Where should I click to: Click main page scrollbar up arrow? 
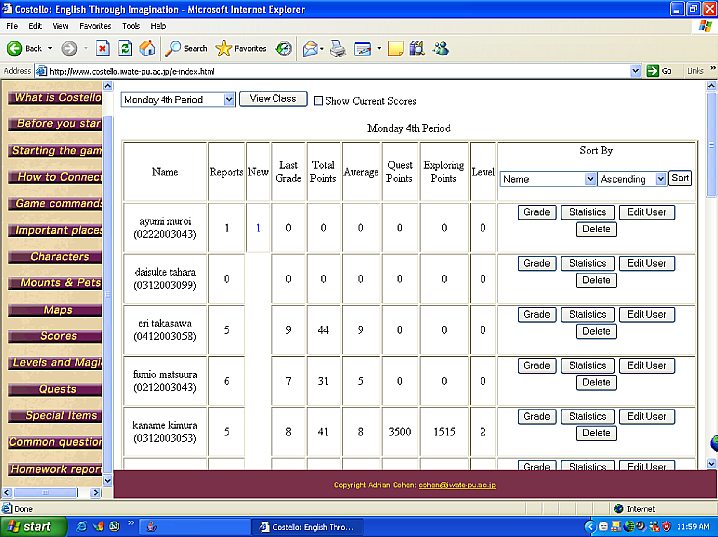(711, 86)
